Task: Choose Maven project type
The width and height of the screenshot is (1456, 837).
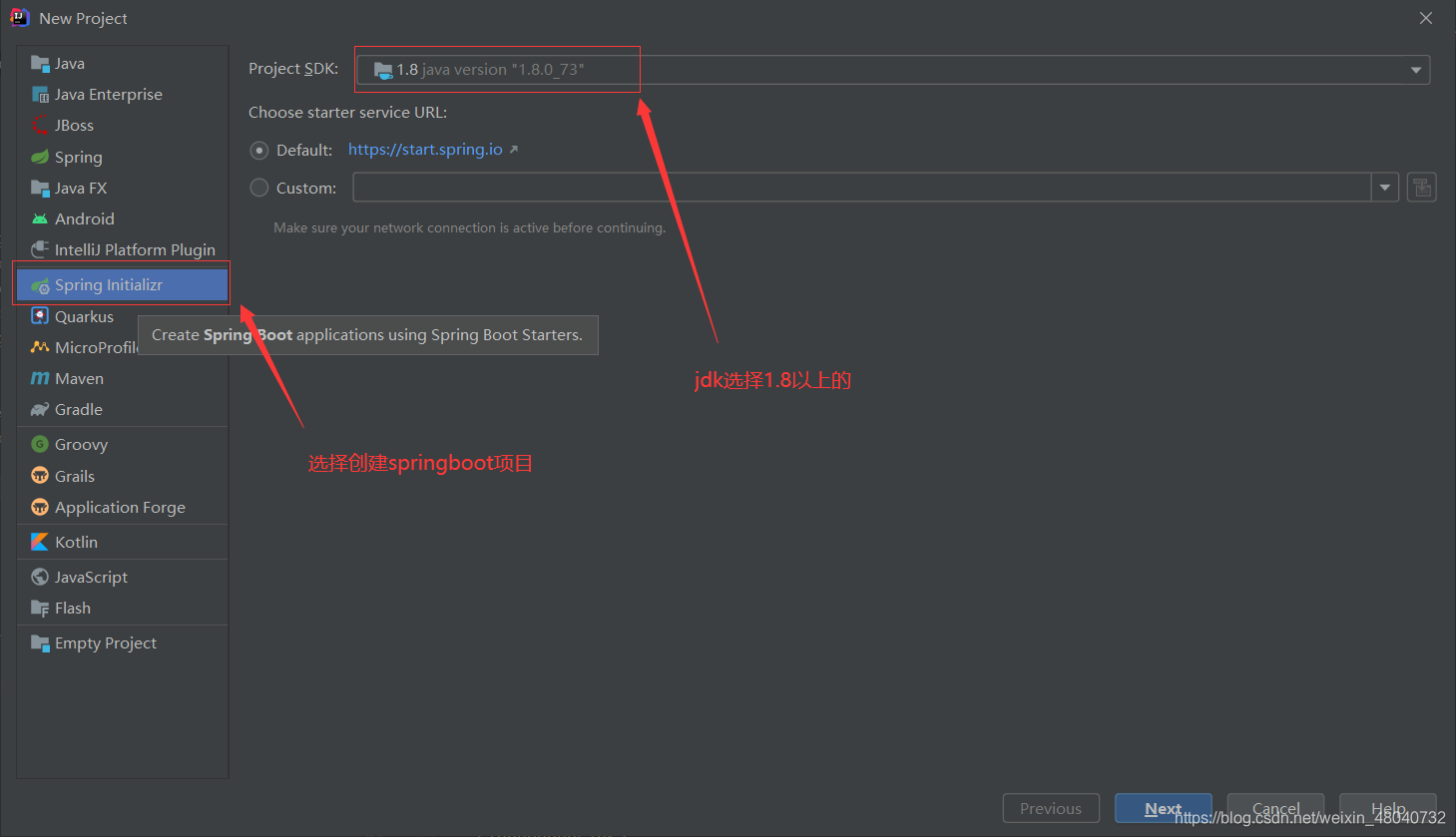Action: tap(122, 378)
